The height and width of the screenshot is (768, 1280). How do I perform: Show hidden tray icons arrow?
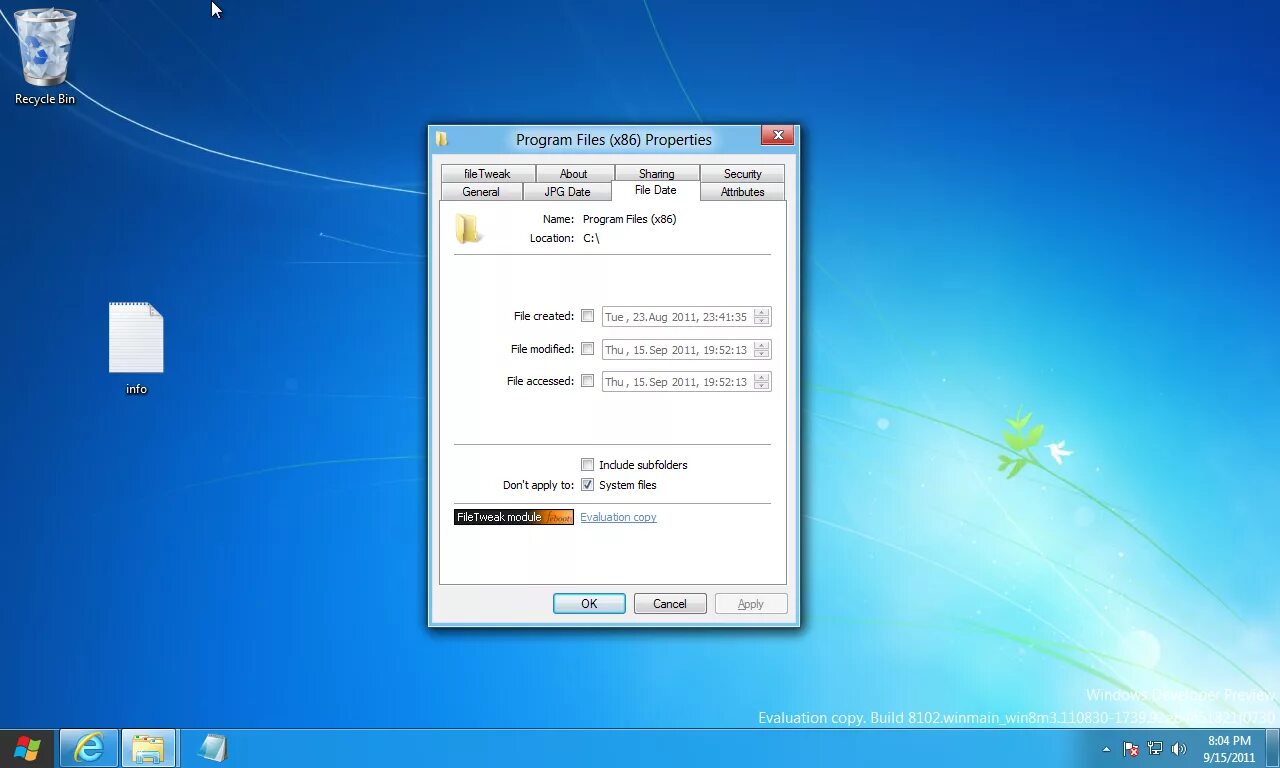[1106, 749]
